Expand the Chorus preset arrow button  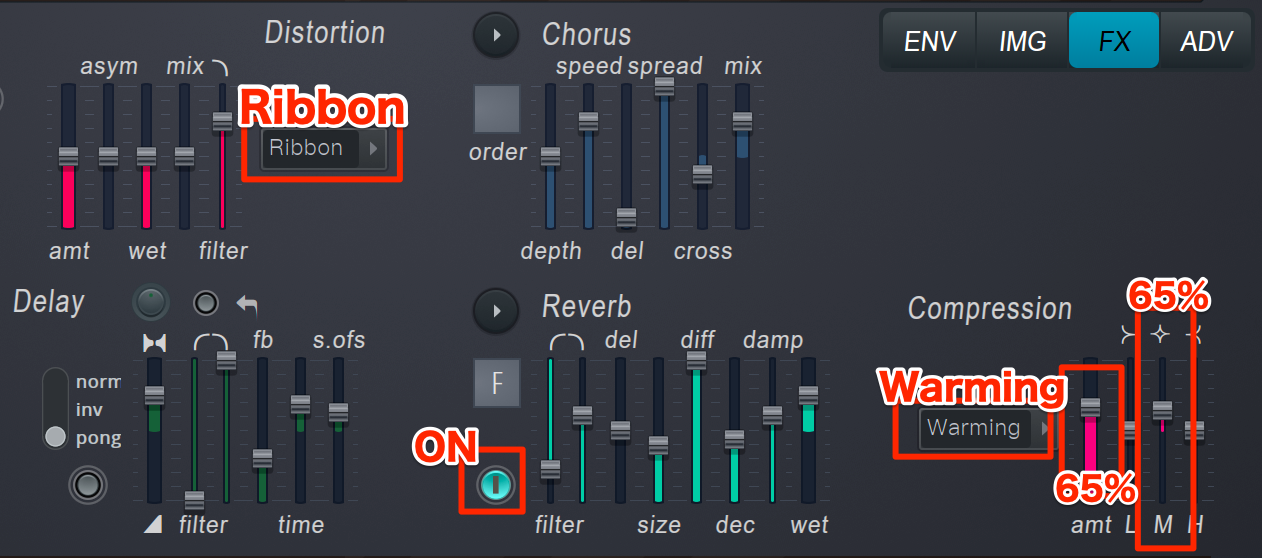[x=496, y=35]
